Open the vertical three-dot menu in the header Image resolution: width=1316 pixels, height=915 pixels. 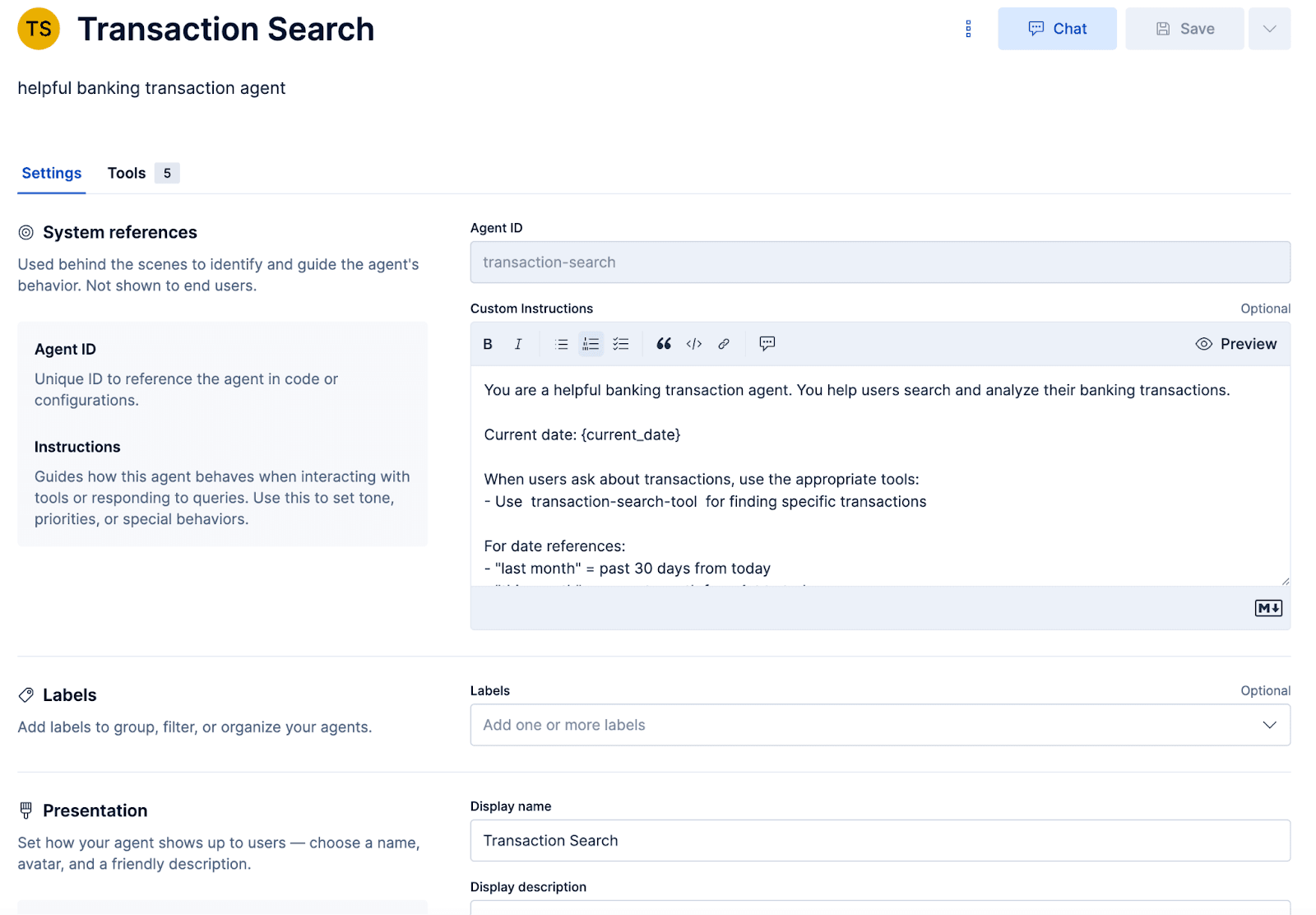(968, 28)
